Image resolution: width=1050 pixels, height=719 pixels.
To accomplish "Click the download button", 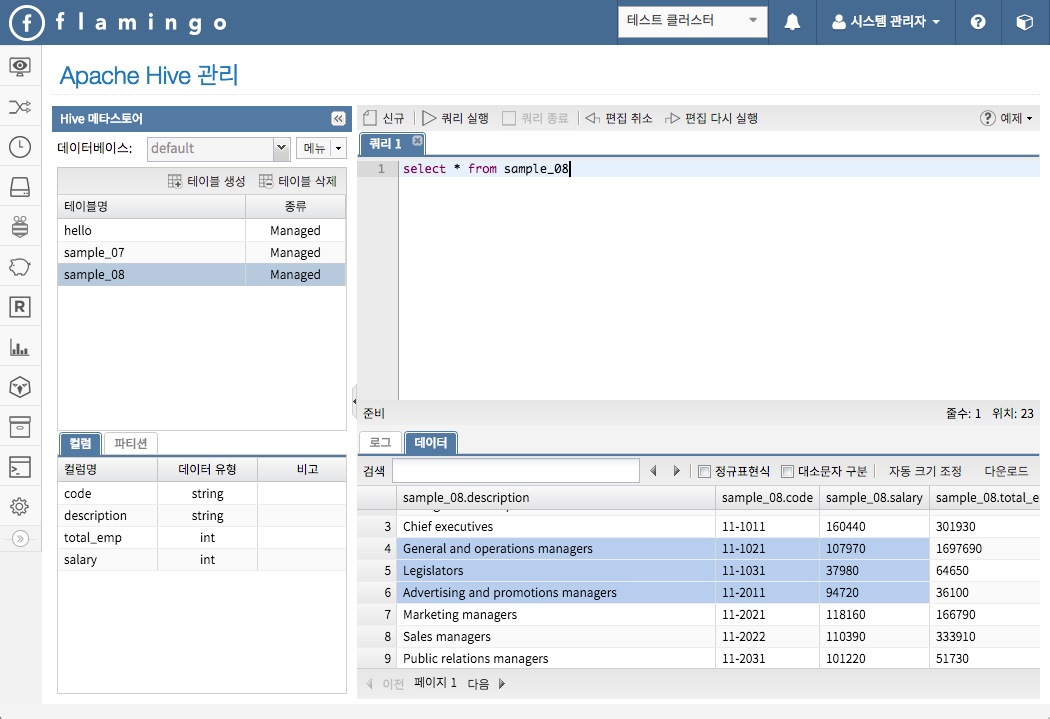I will click(1006, 471).
